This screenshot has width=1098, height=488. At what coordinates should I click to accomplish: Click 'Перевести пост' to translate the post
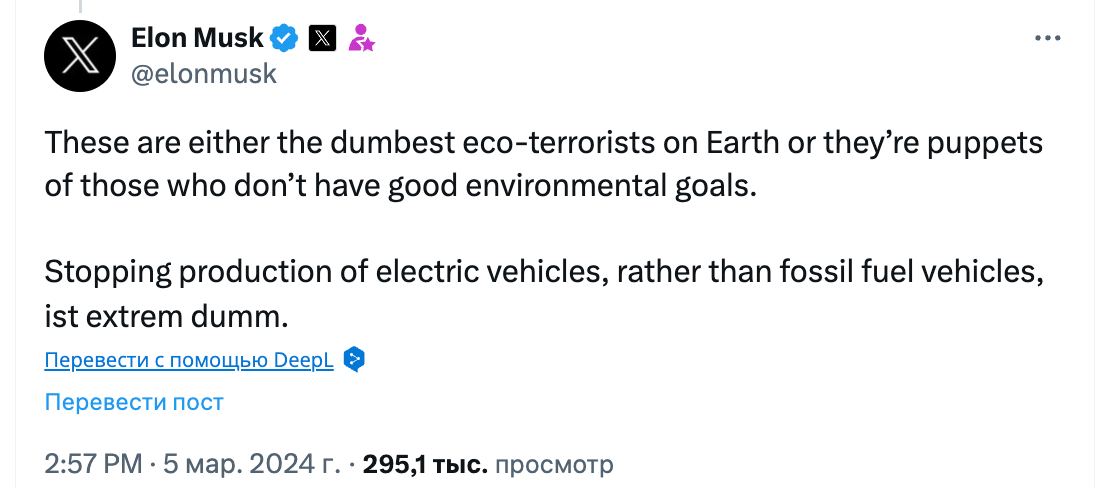[x=134, y=402]
